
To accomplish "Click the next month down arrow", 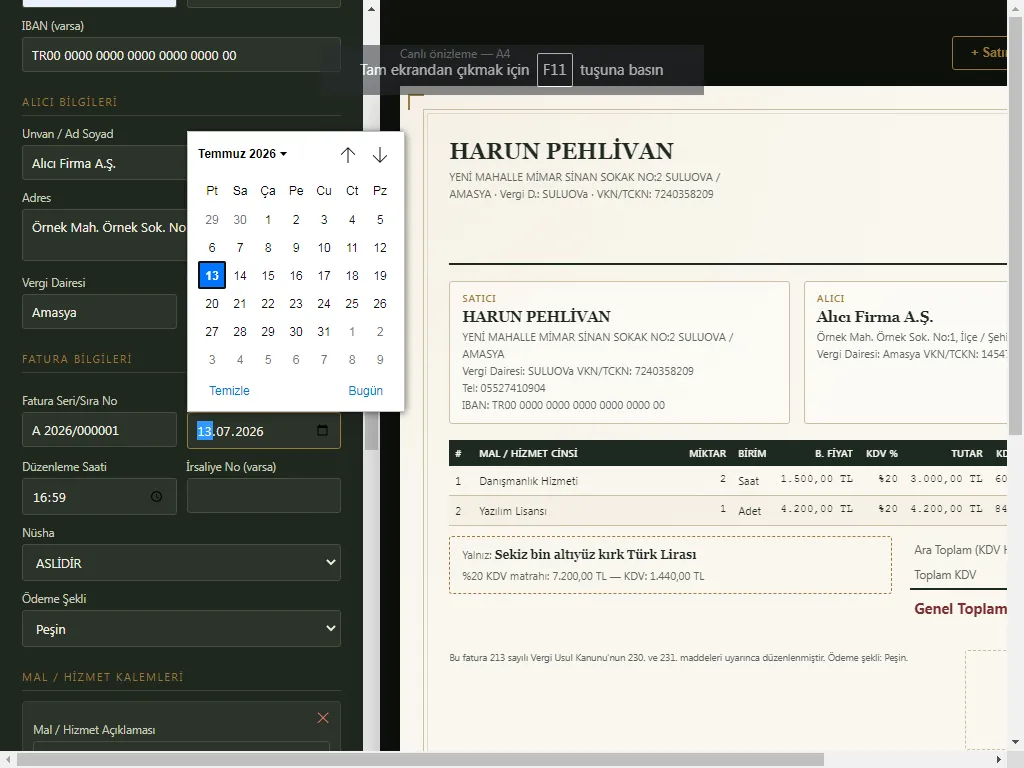I will point(379,155).
